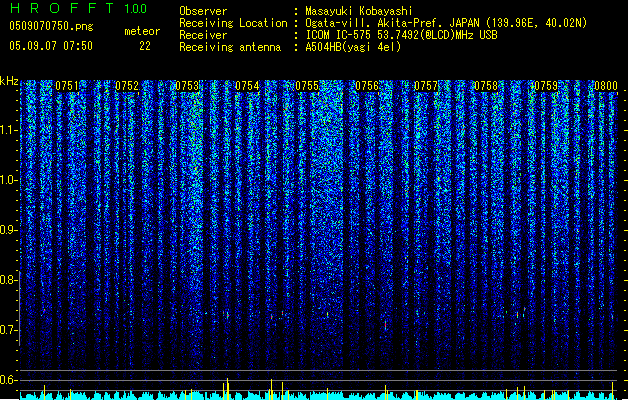Click the 0751 time marker
The width and height of the screenshot is (629, 400).
point(67,86)
